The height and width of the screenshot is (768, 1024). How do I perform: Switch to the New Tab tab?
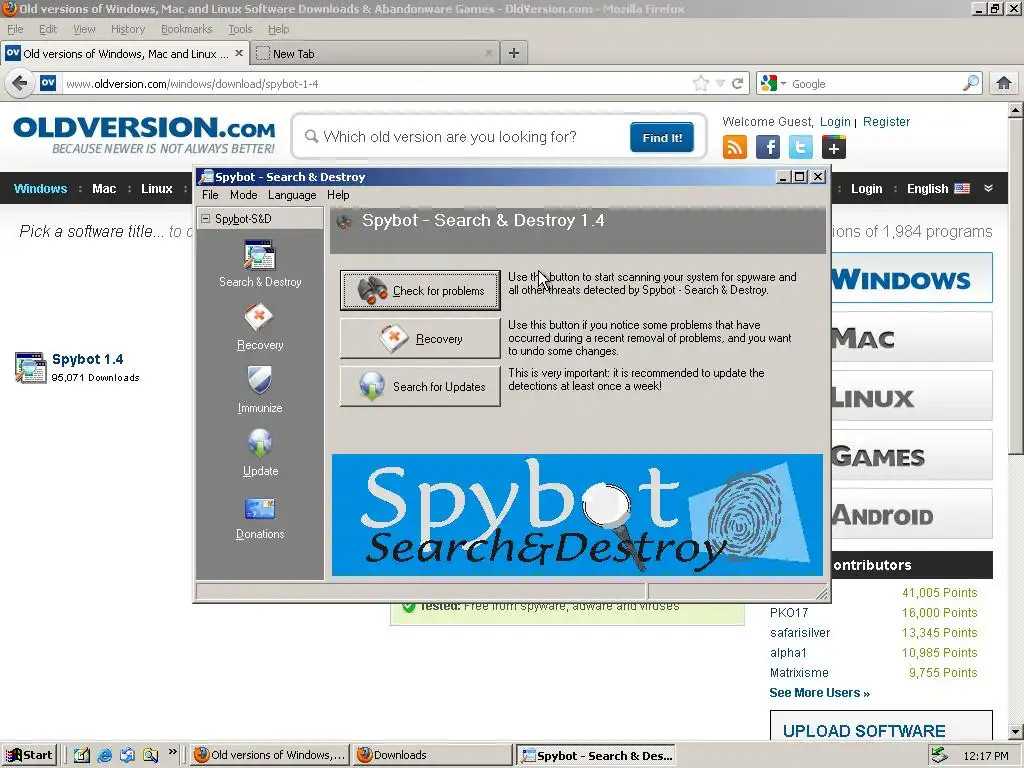(x=374, y=54)
